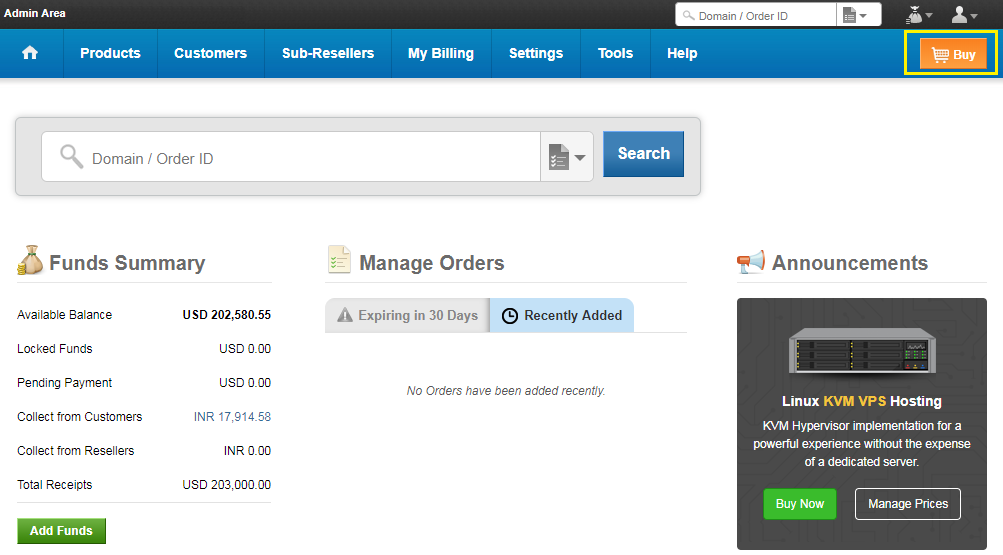Viewport: 1003px width, 555px height.
Task: Click the warning icon on Expiring tab
Action: (x=345, y=315)
